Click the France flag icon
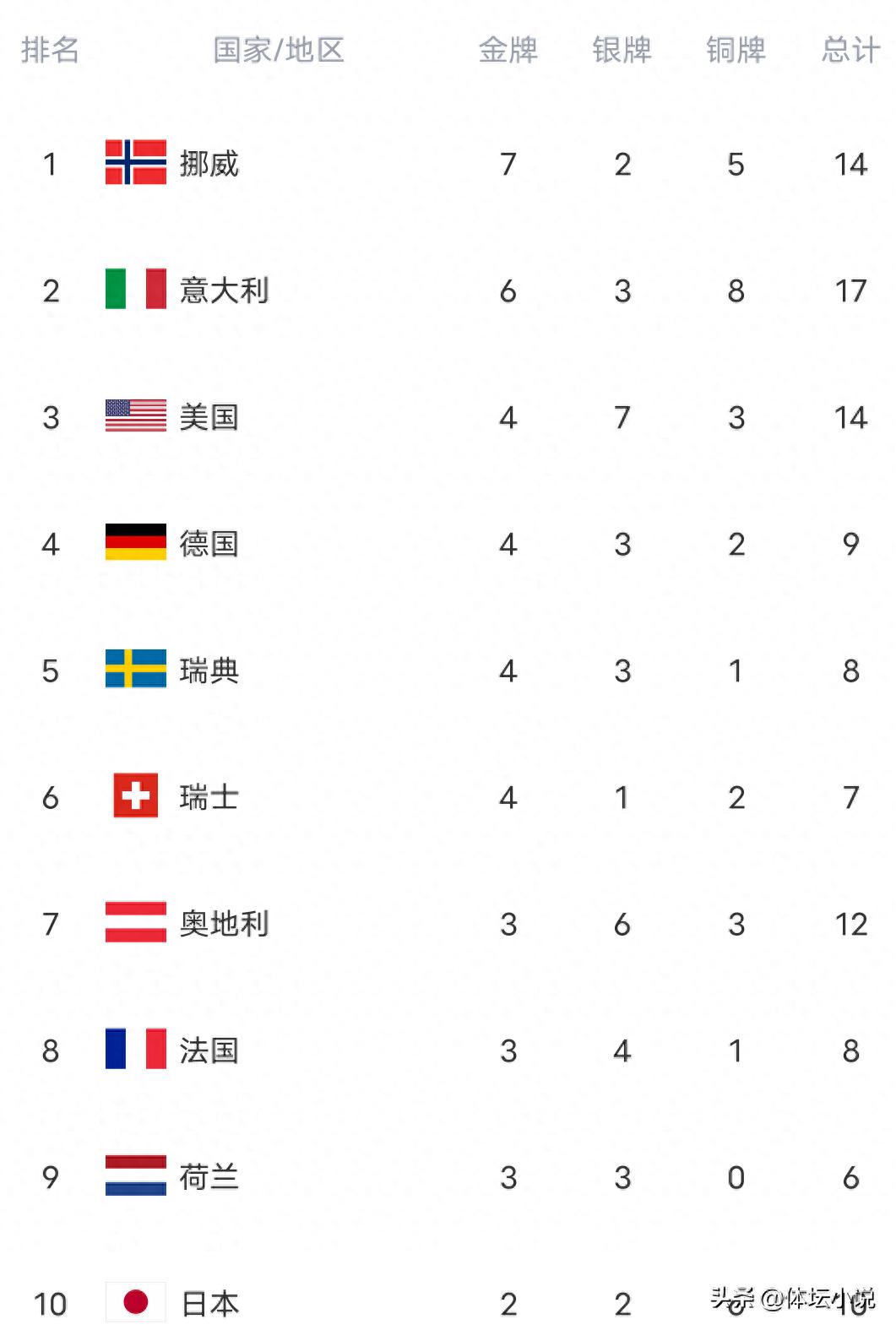Image resolution: width=896 pixels, height=1330 pixels. click(x=135, y=1049)
